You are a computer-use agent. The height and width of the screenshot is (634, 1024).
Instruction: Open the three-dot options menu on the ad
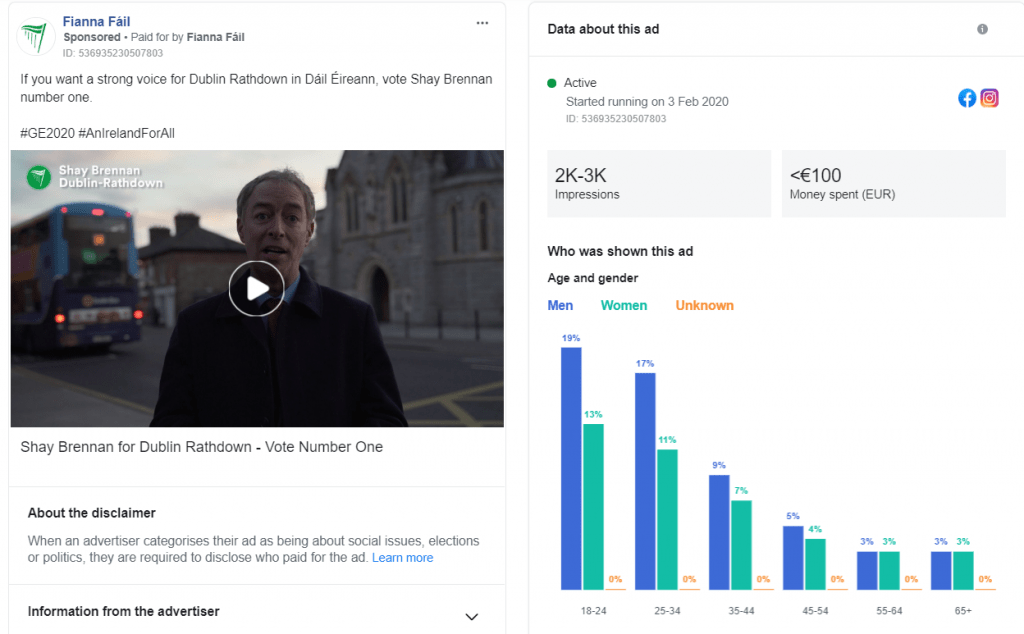[x=483, y=23]
